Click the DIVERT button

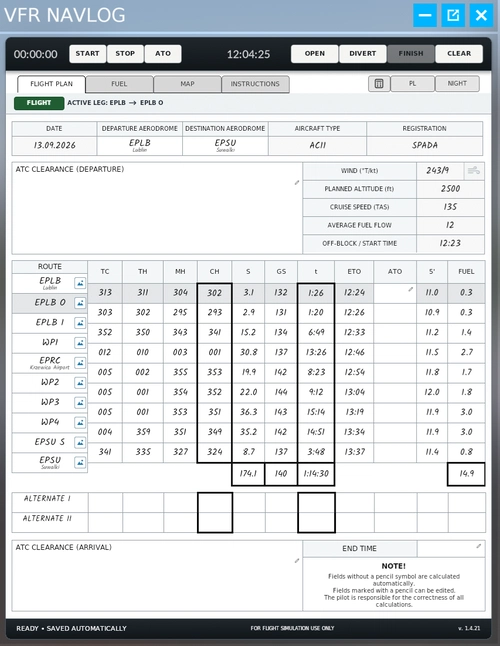362,54
